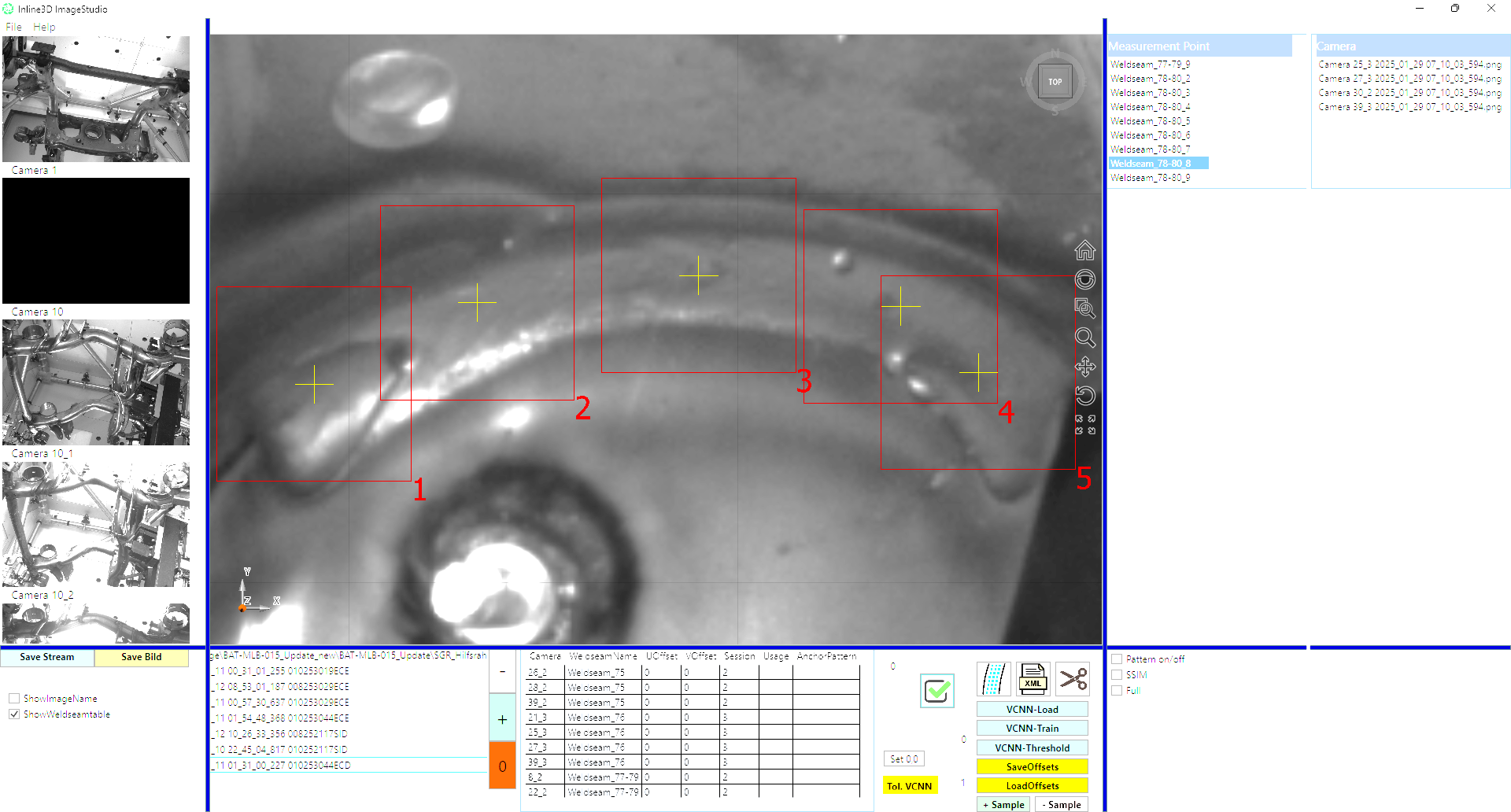The image size is (1511, 812).
Task: Click table row with camera 26_2
Action: point(693,673)
